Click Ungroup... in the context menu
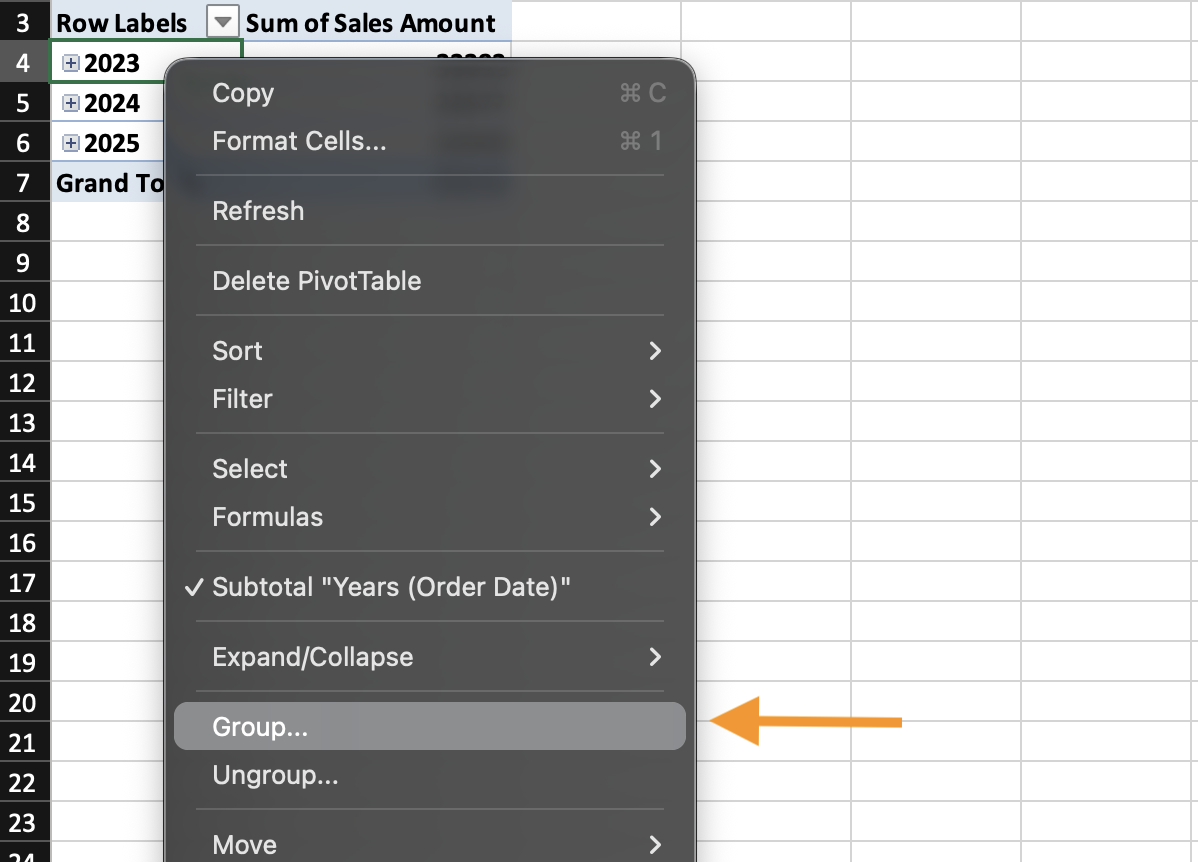The height and width of the screenshot is (862, 1198). point(275,775)
